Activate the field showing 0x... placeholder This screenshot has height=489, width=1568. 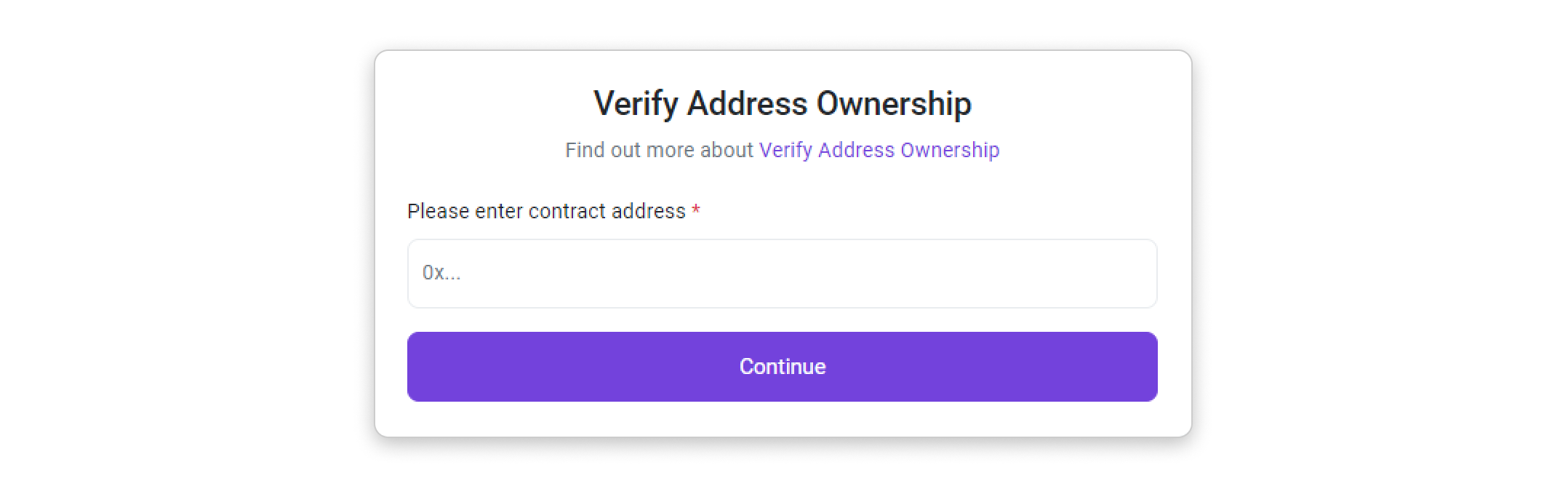click(782, 274)
